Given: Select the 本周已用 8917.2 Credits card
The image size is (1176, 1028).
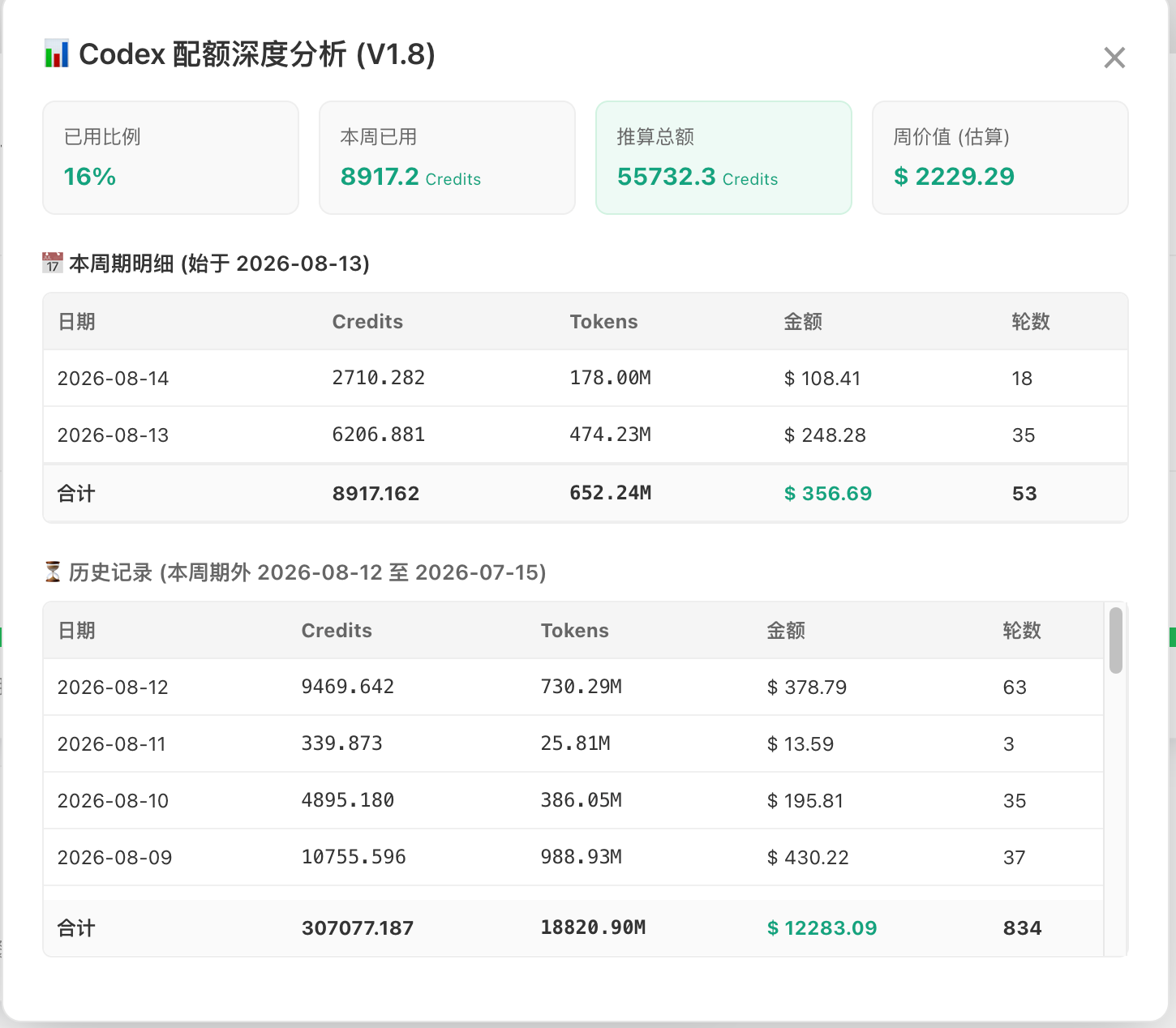Looking at the screenshot, I should 447,157.
